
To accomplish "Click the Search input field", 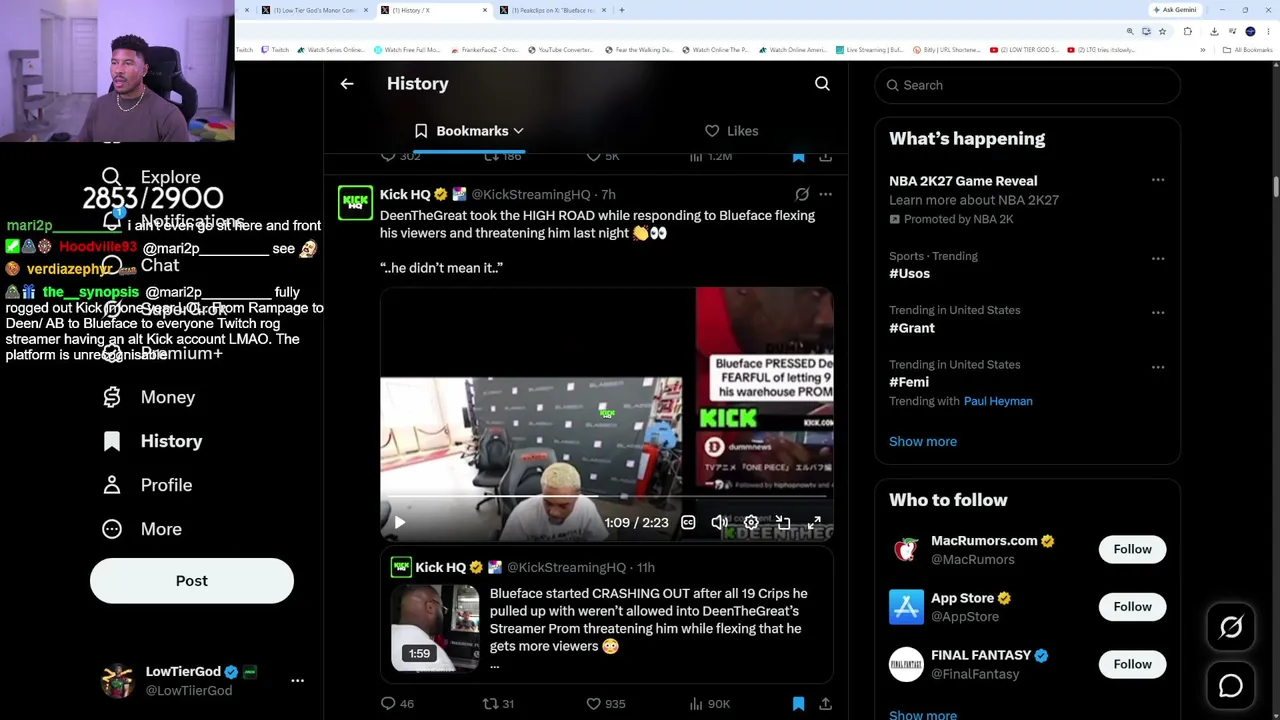I will 1027,85.
